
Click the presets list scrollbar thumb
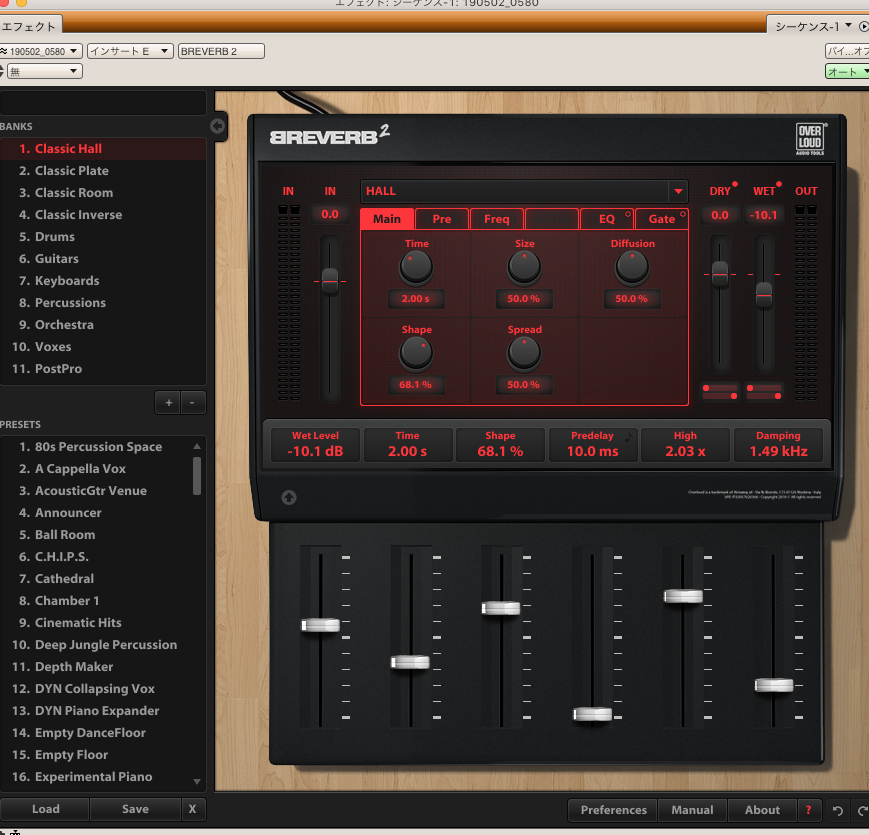197,475
